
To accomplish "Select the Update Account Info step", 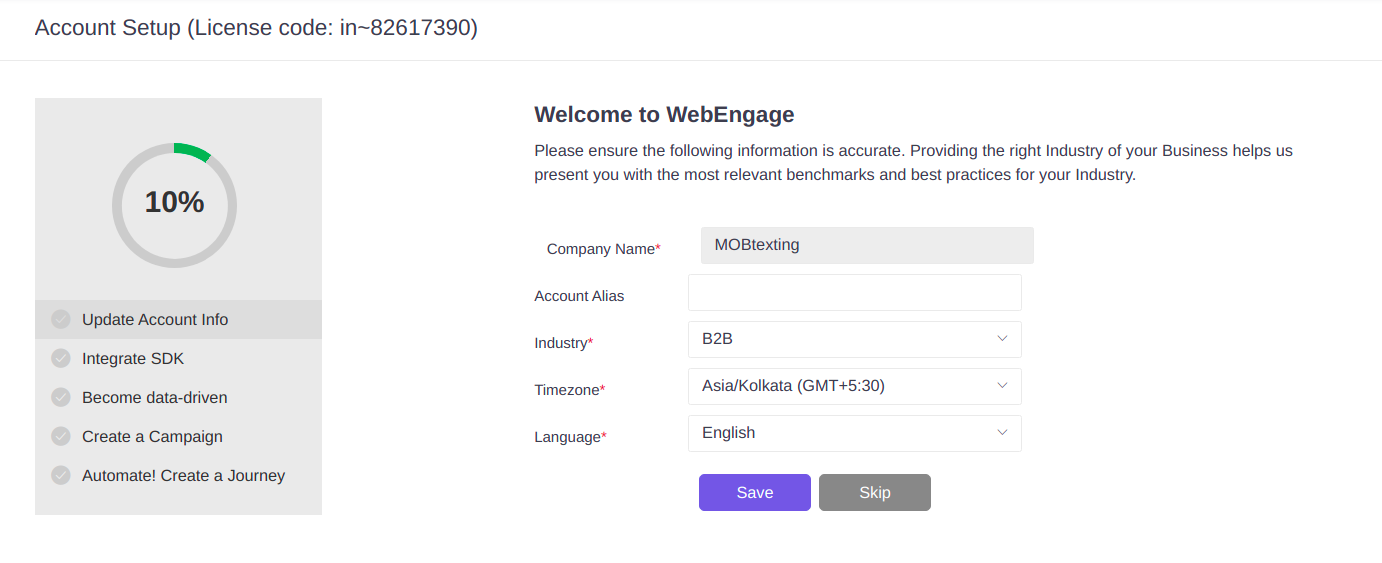I will pos(178,319).
